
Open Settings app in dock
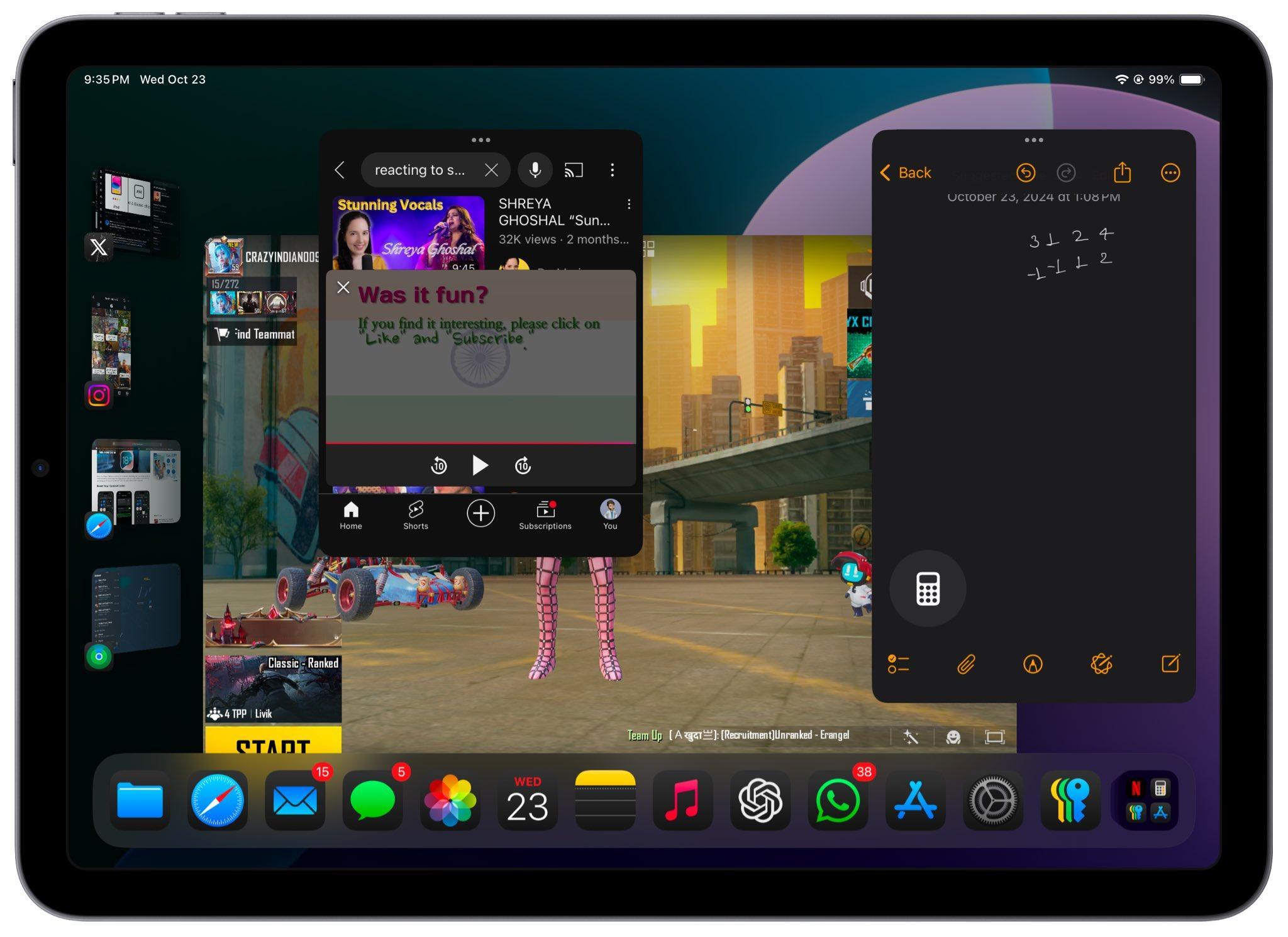(992, 801)
